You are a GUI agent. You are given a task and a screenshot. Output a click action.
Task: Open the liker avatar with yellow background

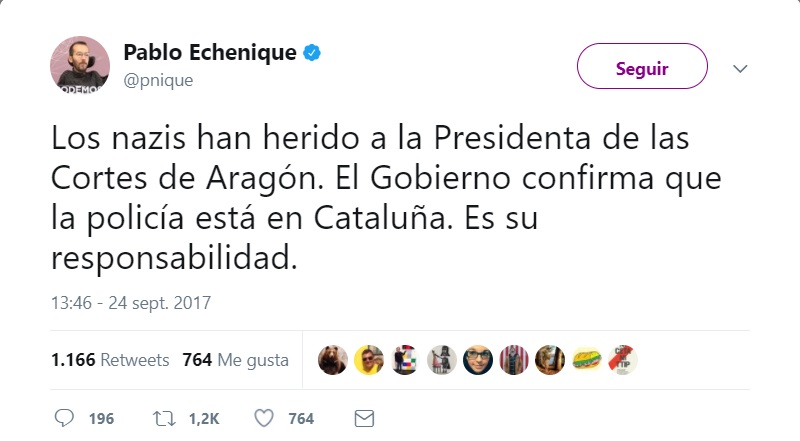pos(370,359)
